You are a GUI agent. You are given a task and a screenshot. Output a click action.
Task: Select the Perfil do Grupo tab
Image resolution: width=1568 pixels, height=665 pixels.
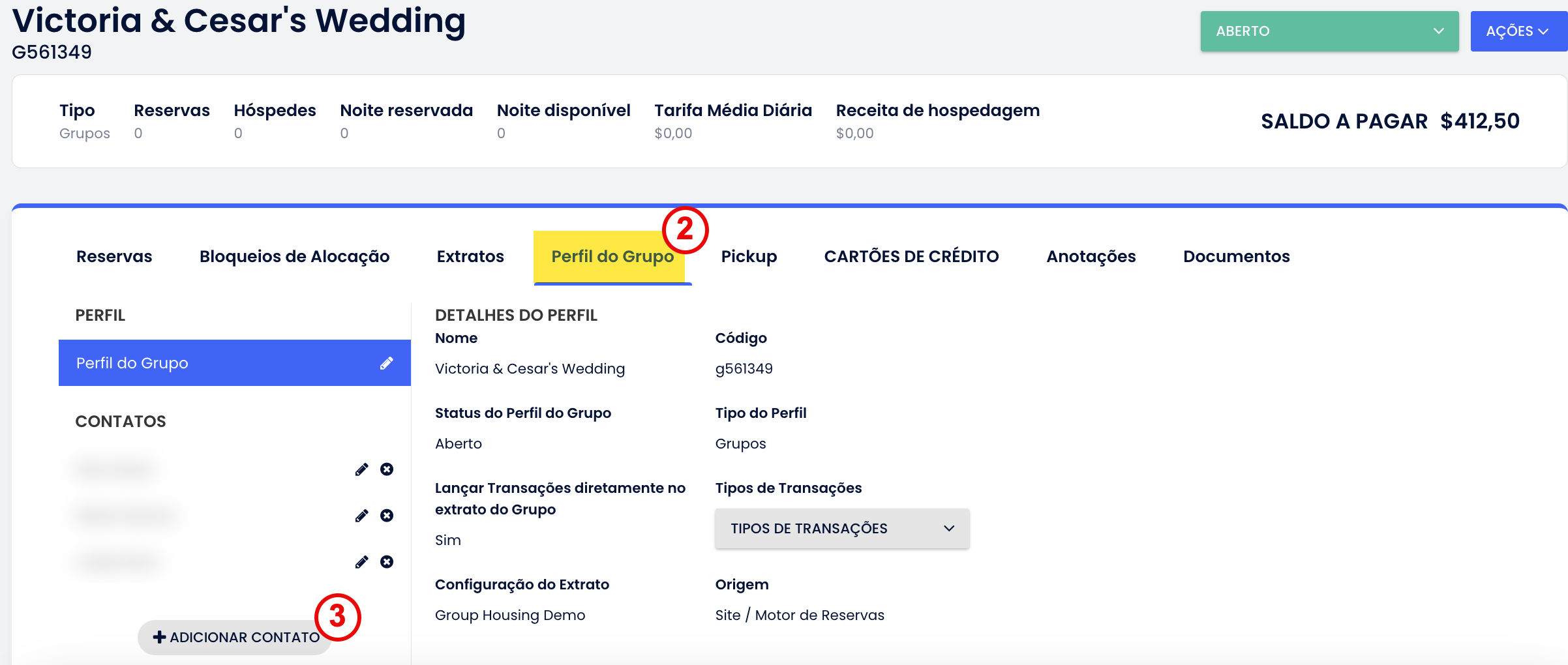612,256
